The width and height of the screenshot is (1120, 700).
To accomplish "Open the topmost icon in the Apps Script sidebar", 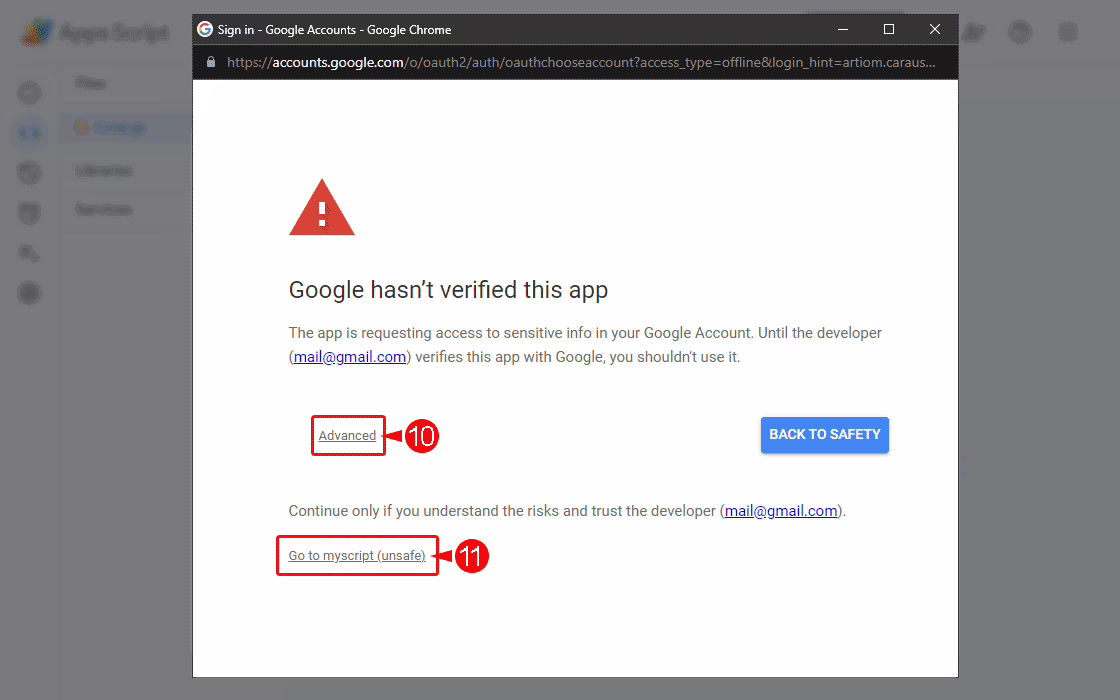I will point(30,93).
